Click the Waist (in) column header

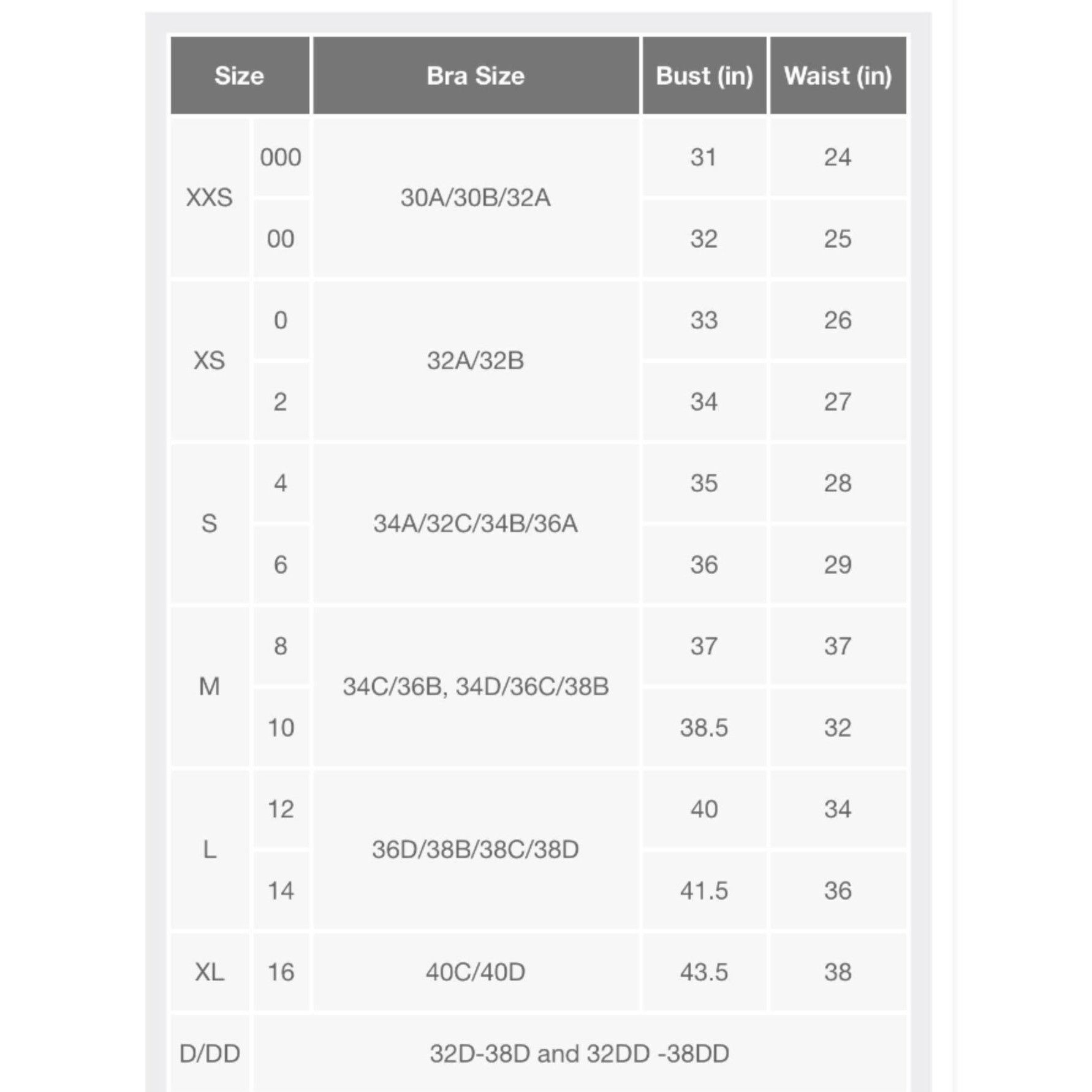pyautogui.click(x=838, y=75)
